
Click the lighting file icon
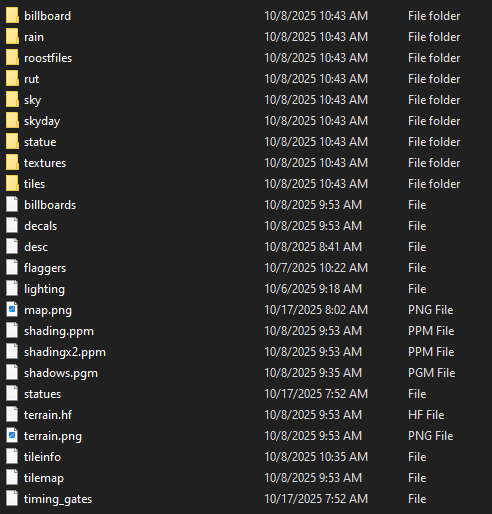point(12,289)
